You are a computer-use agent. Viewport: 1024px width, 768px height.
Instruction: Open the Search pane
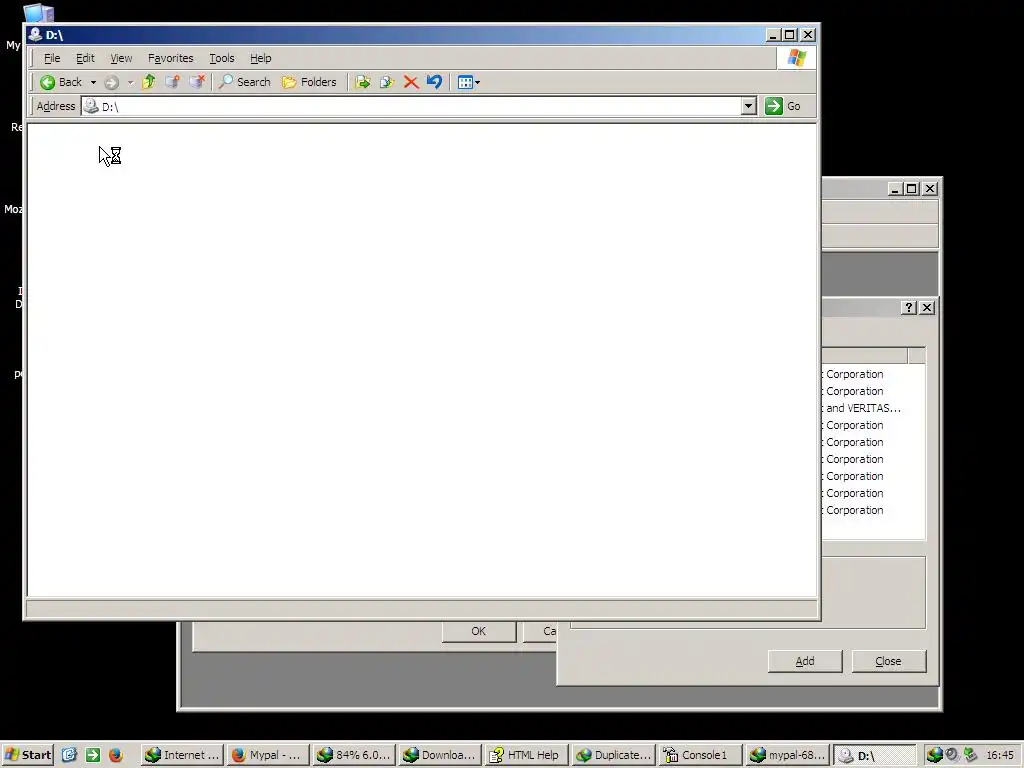point(244,82)
